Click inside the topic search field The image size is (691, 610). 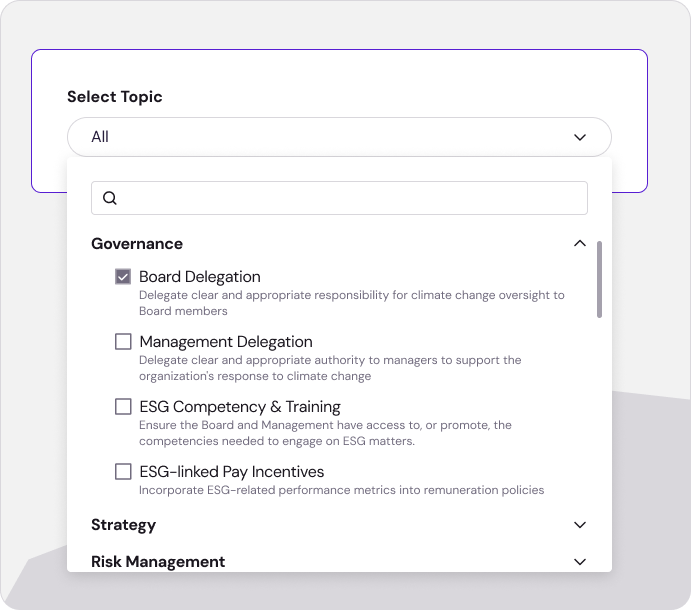(x=350, y=198)
